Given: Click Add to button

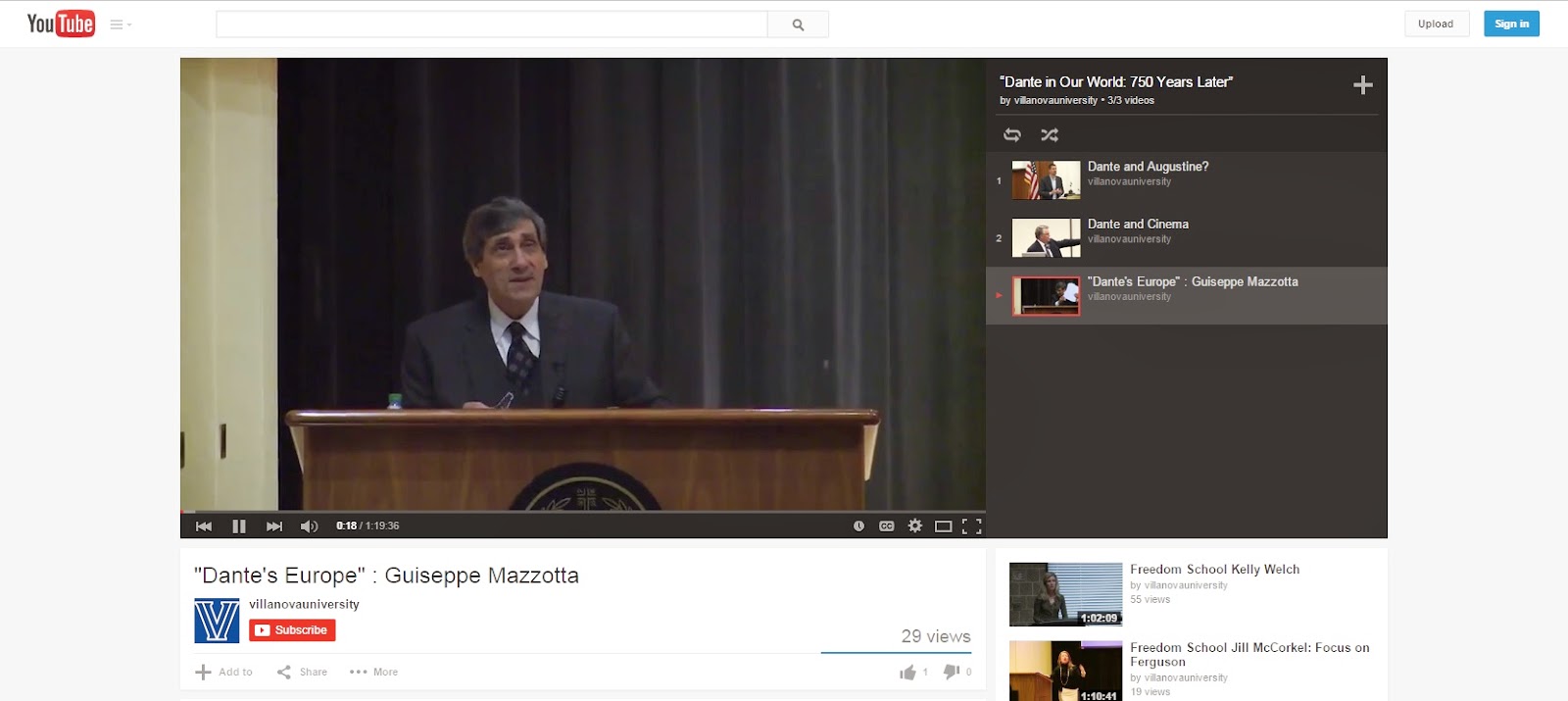Looking at the screenshot, I should pos(224,672).
